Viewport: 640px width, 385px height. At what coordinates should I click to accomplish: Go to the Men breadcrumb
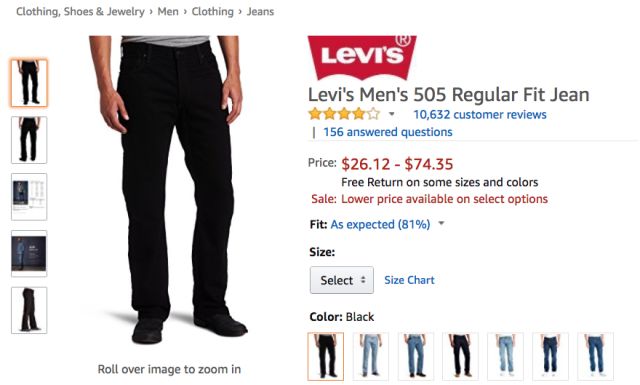(168, 11)
